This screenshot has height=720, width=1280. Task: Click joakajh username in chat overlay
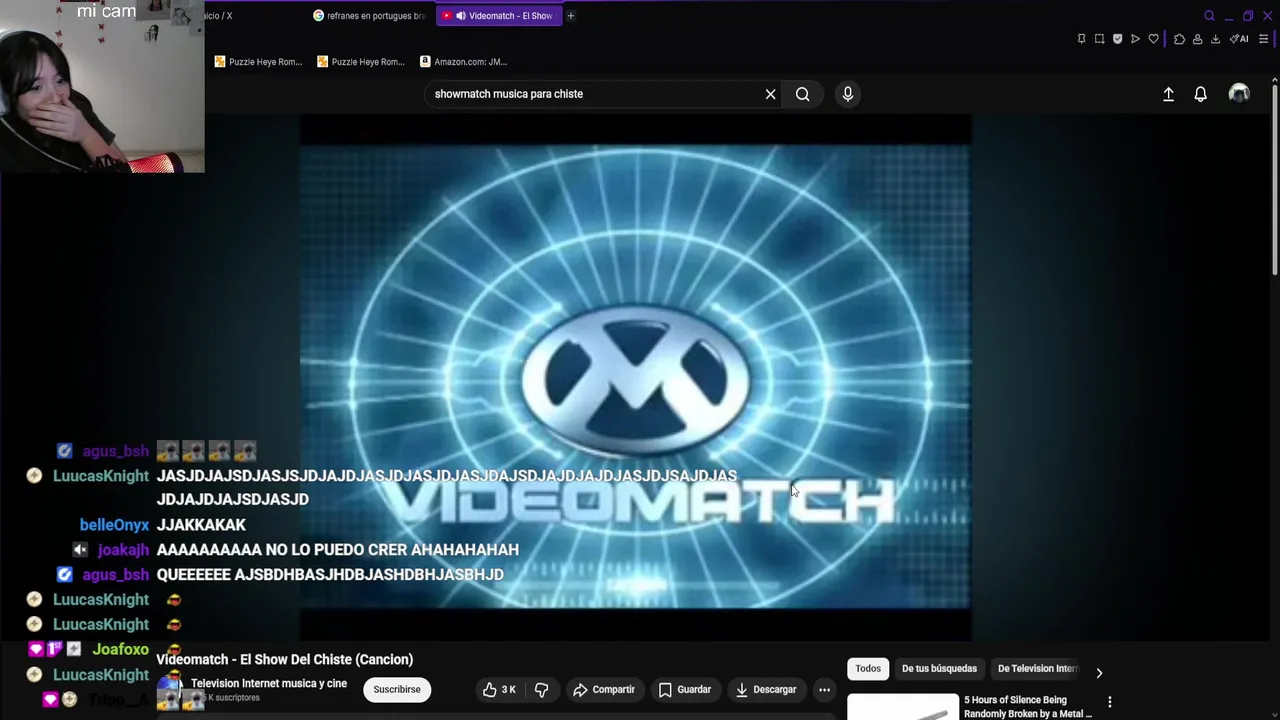point(123,550)
